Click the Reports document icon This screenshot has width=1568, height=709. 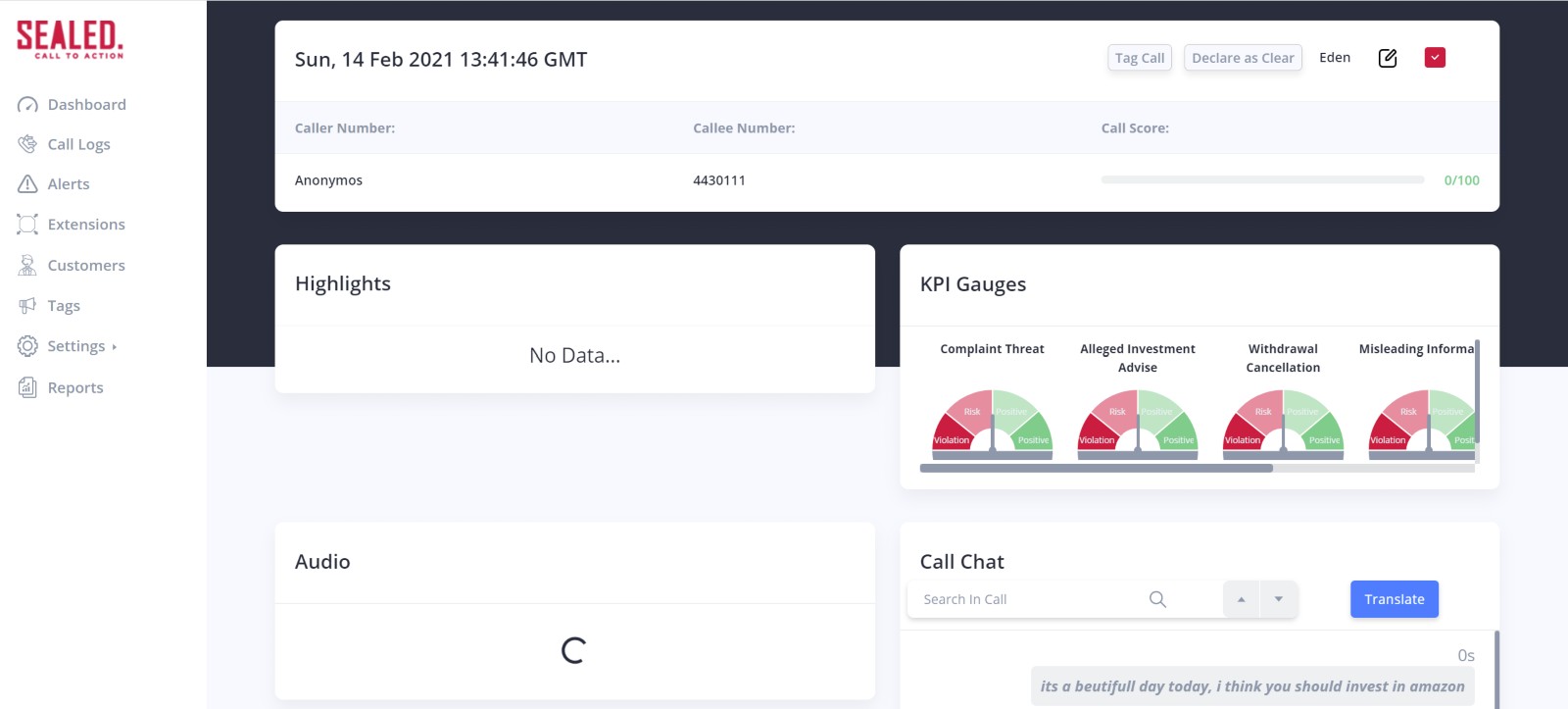tap(27, 387)
